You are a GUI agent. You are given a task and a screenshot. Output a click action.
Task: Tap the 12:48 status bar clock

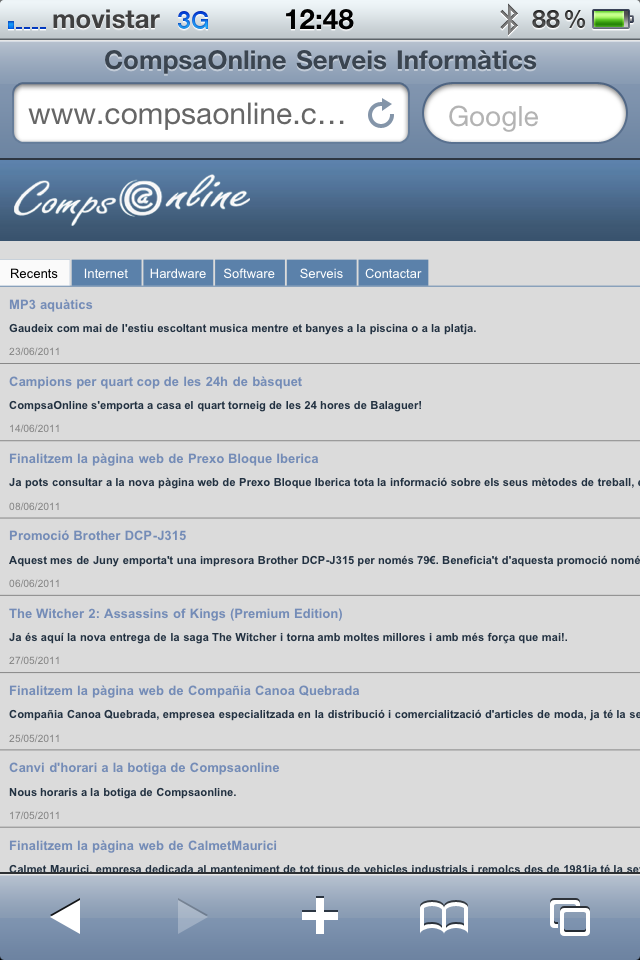click(x=319, y=20)
